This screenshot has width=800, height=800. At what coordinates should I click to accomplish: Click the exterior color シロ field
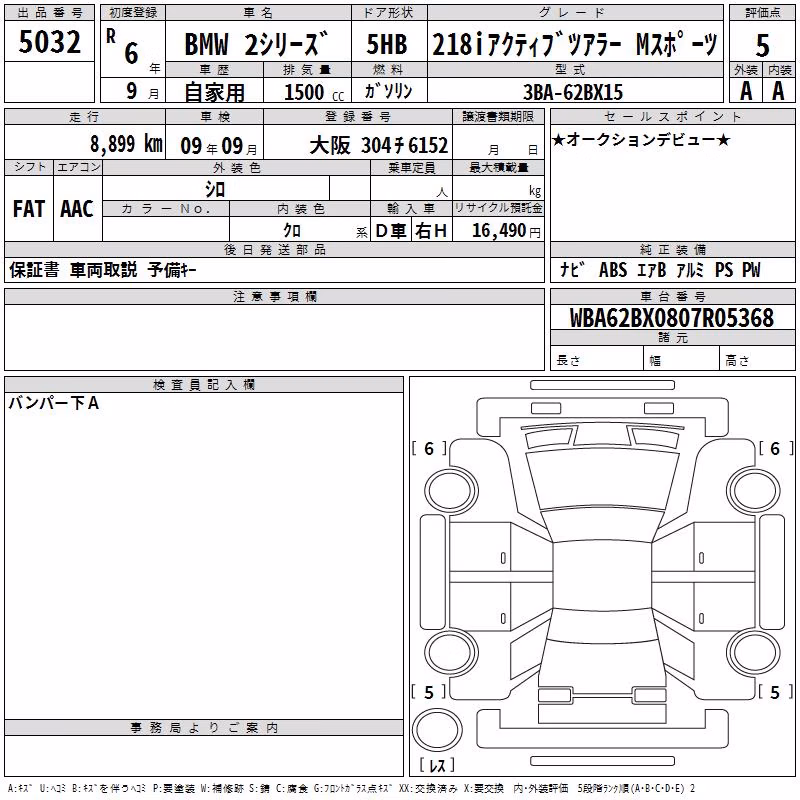coord(216,189)
